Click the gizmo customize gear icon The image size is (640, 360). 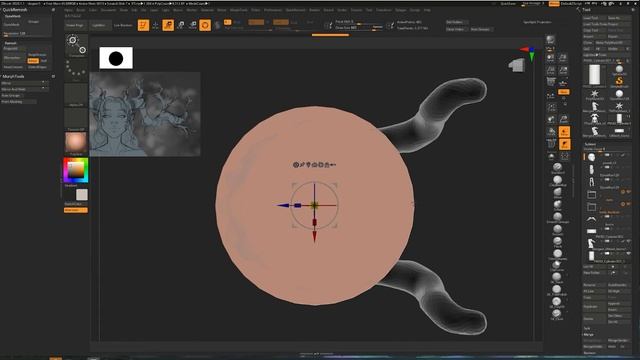pos(296,165)
